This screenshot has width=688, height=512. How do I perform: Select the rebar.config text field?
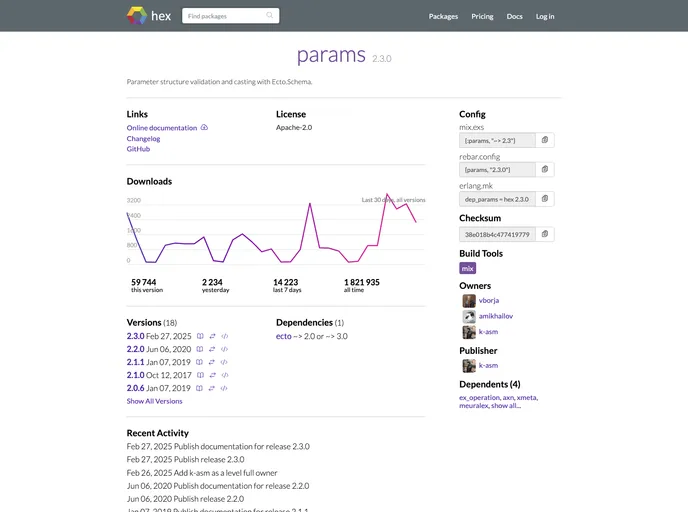(497, 170)
